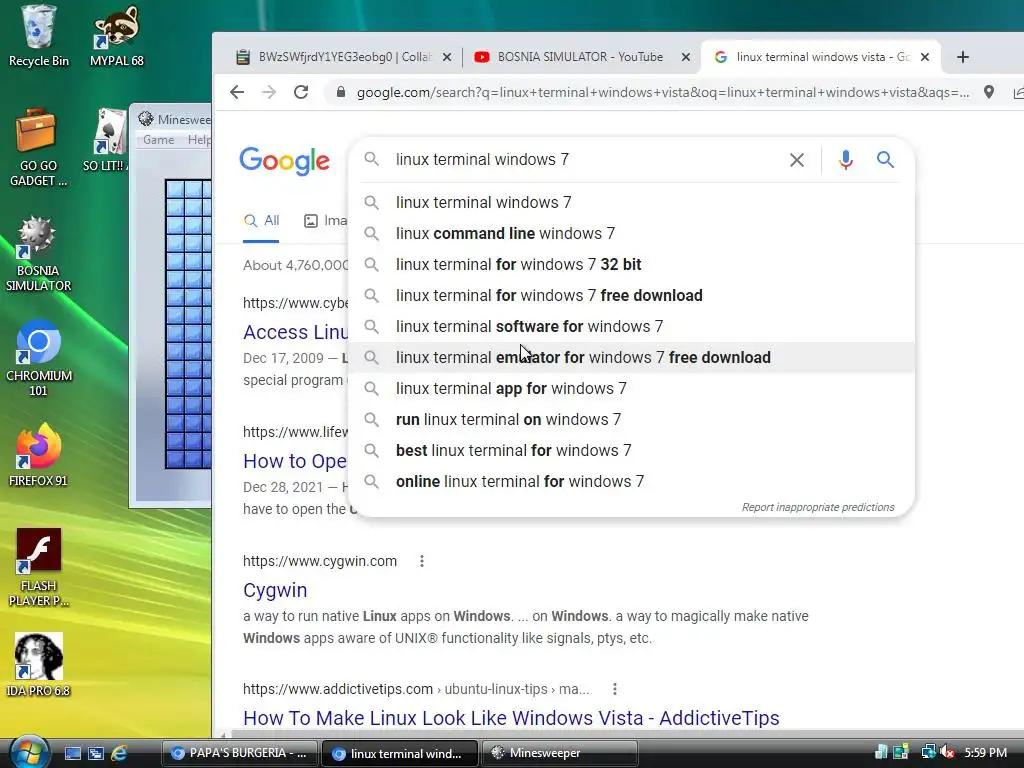Choose suggestion 'linux terminal for windows 7 32 bit'

pos(632,264)
